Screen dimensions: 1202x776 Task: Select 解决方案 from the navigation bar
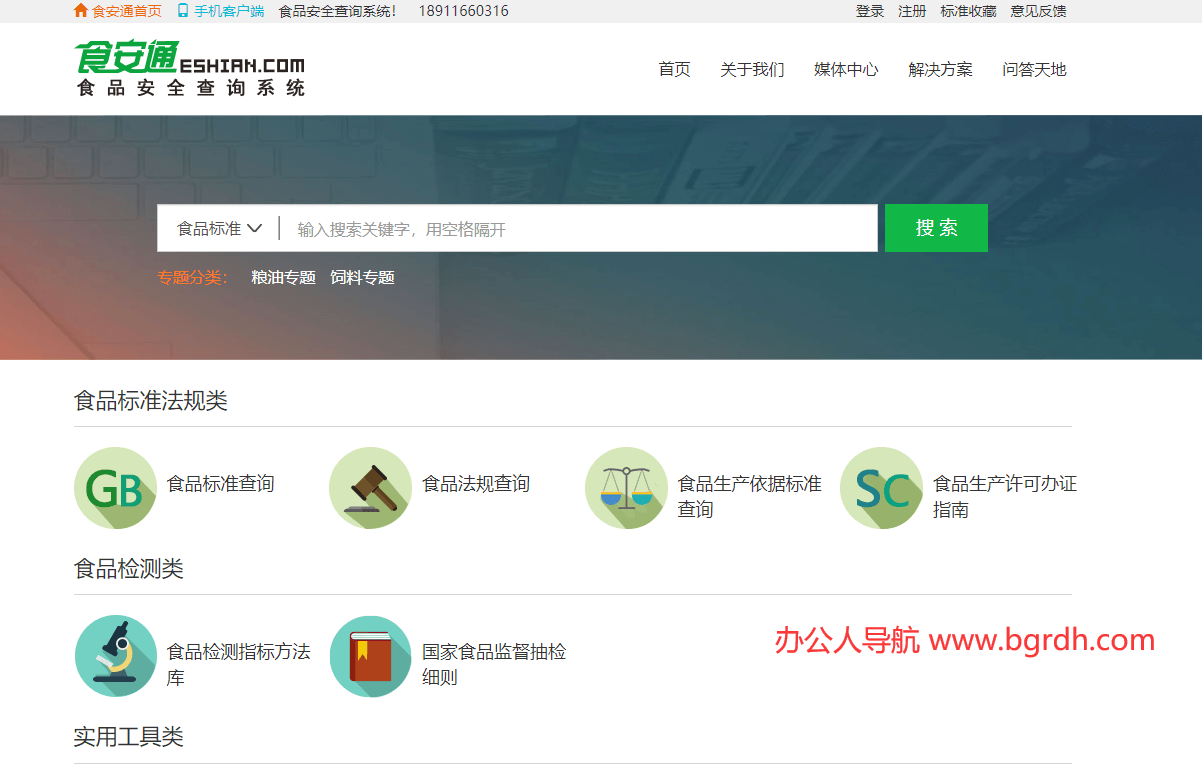click(x=940, y=69)
